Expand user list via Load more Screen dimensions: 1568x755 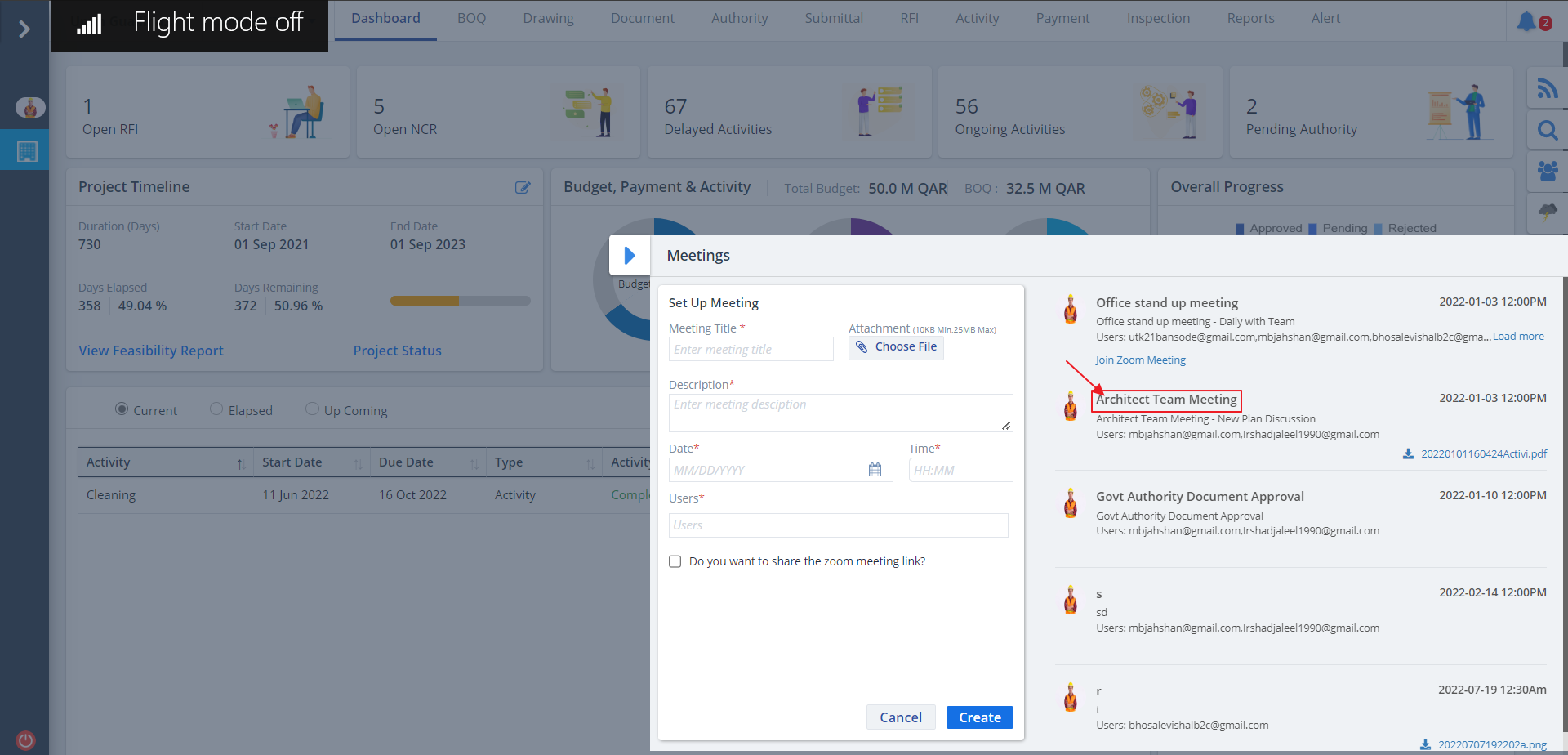point(1518,337)
